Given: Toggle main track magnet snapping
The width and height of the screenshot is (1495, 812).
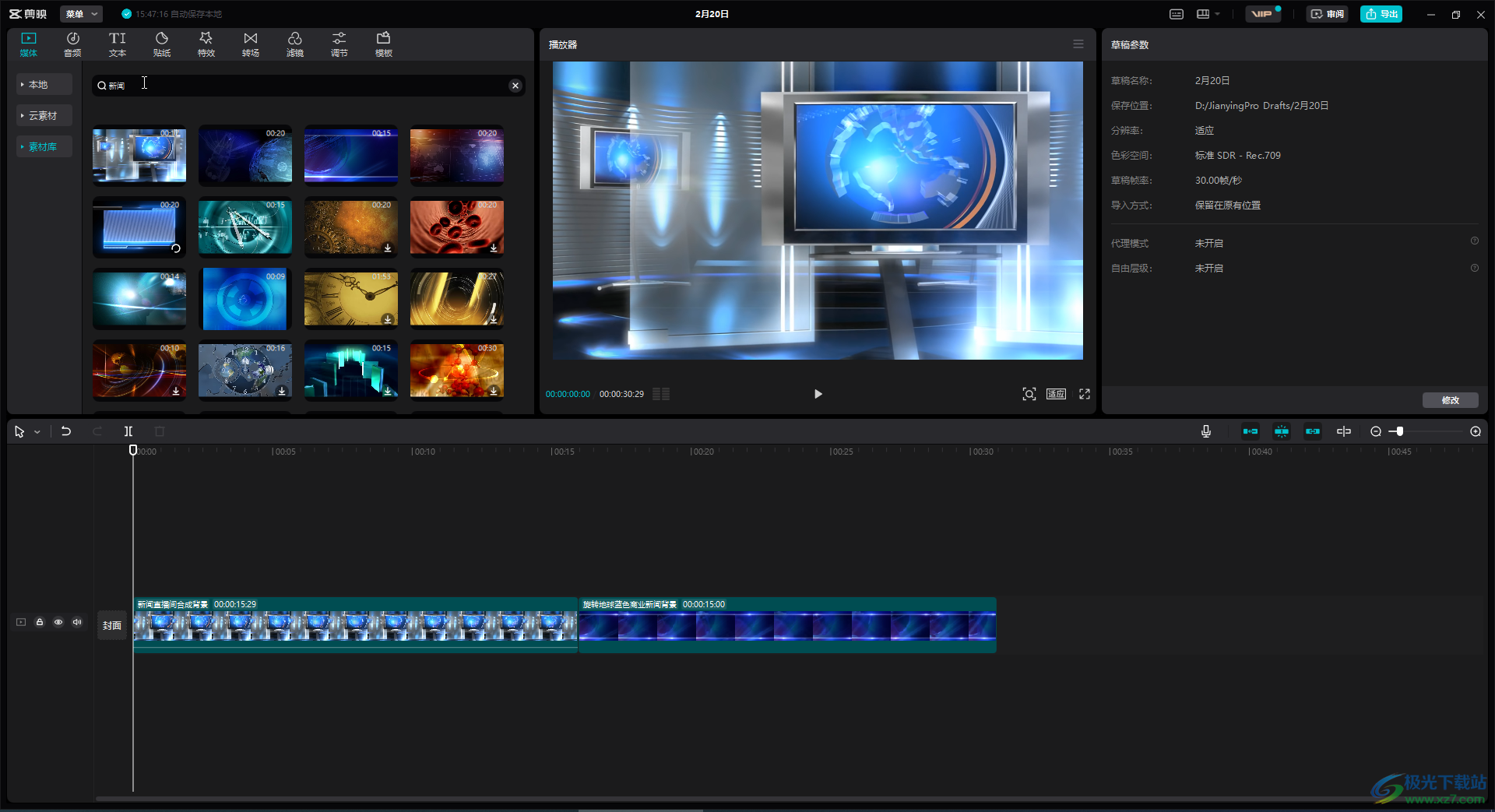Looking at the screenshot, I should [1251, 431].
